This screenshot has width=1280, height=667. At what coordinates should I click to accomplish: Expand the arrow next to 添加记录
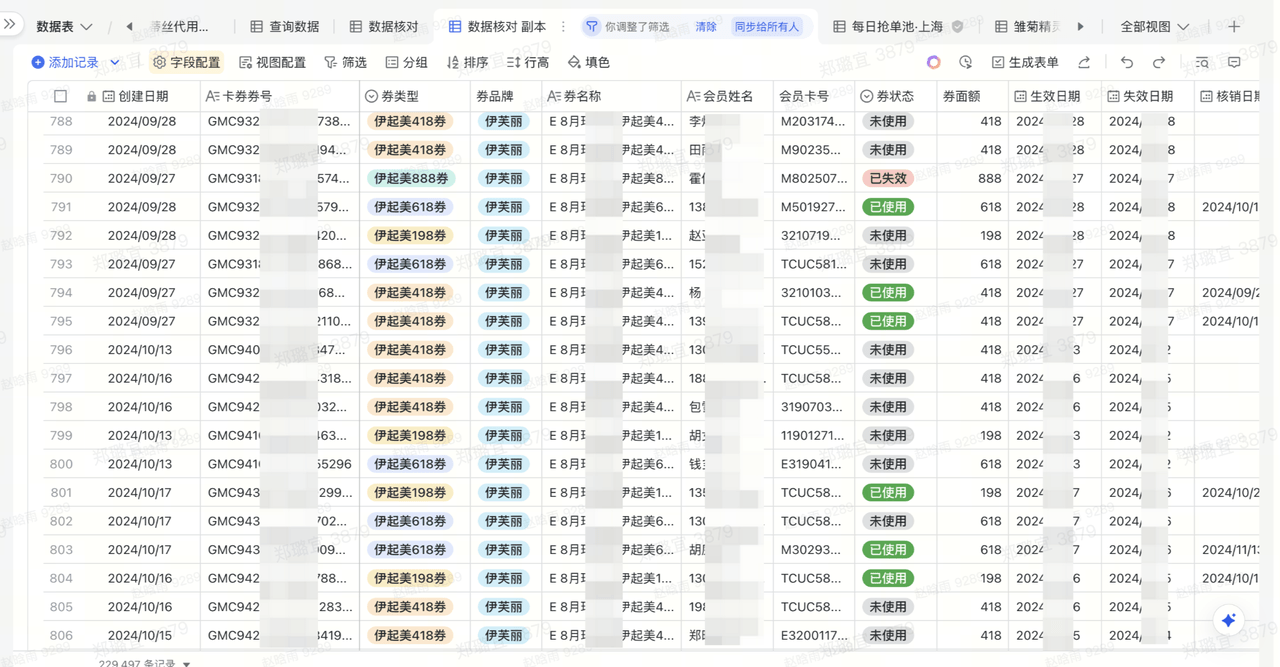115,62
